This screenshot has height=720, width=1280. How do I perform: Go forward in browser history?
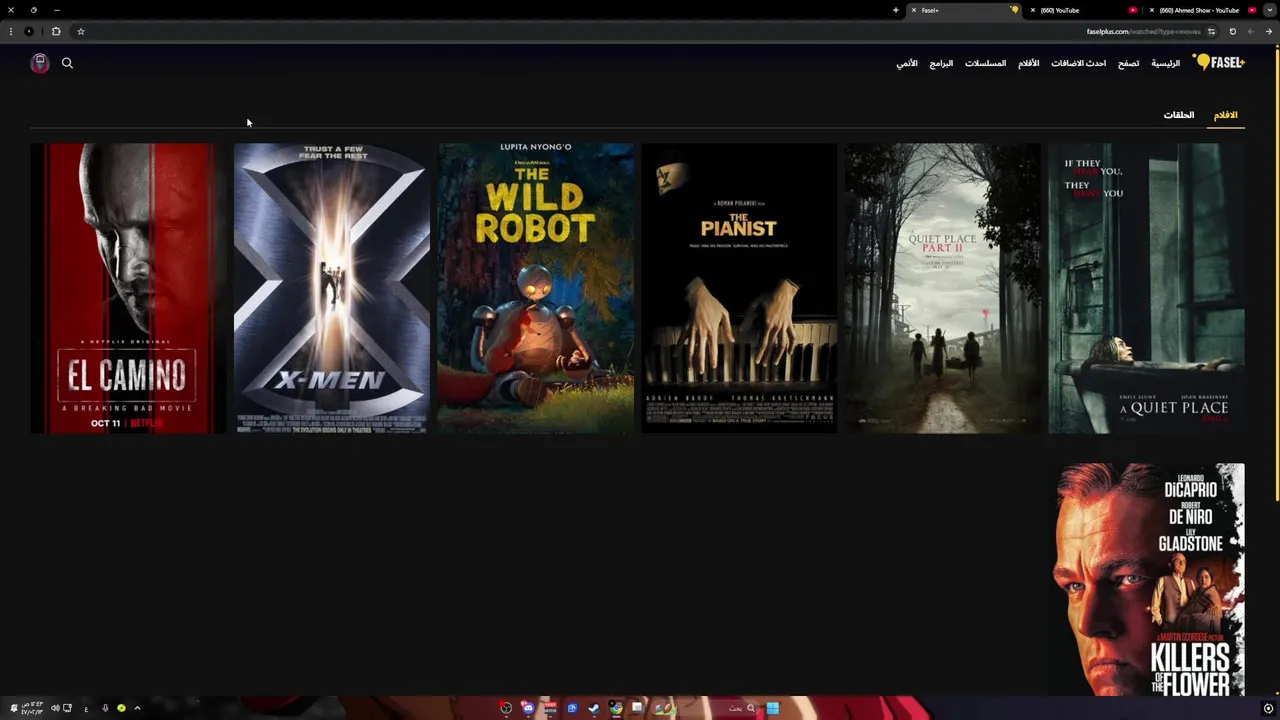click(1250, 31)
